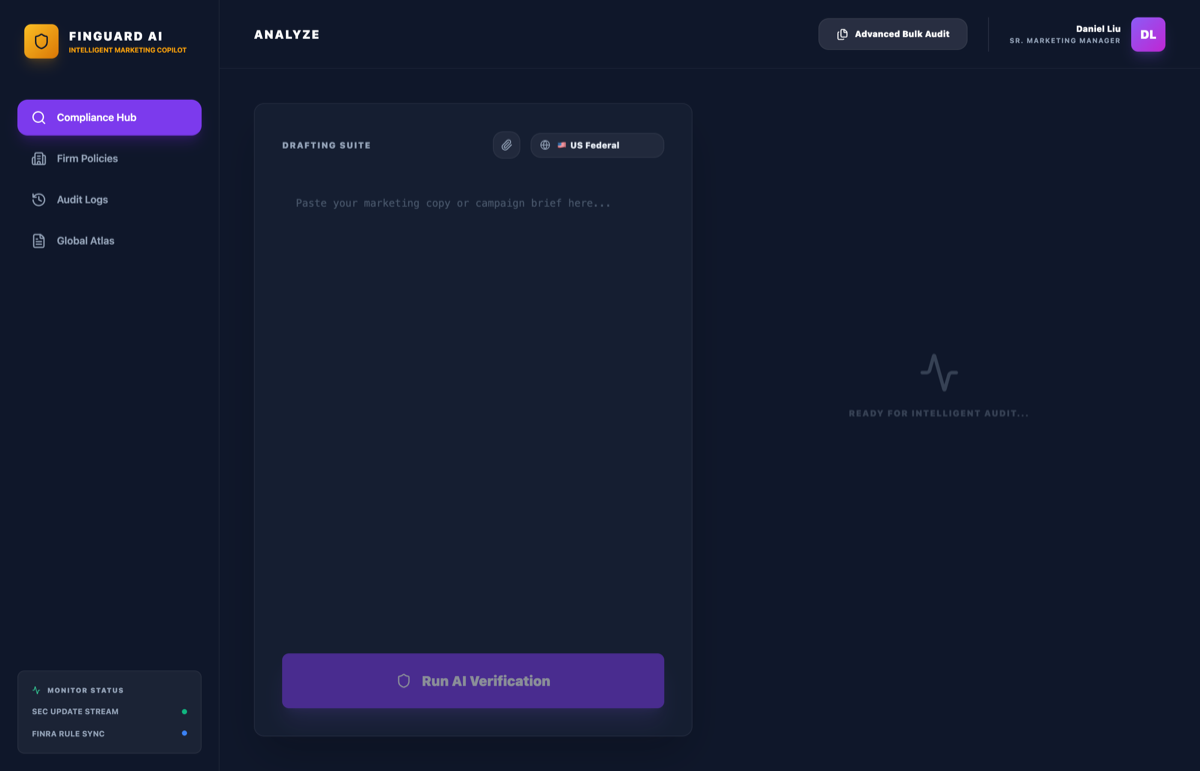Go to the Firm Policies page
This screenshot has height=771, width=1200.
[109, 158]
